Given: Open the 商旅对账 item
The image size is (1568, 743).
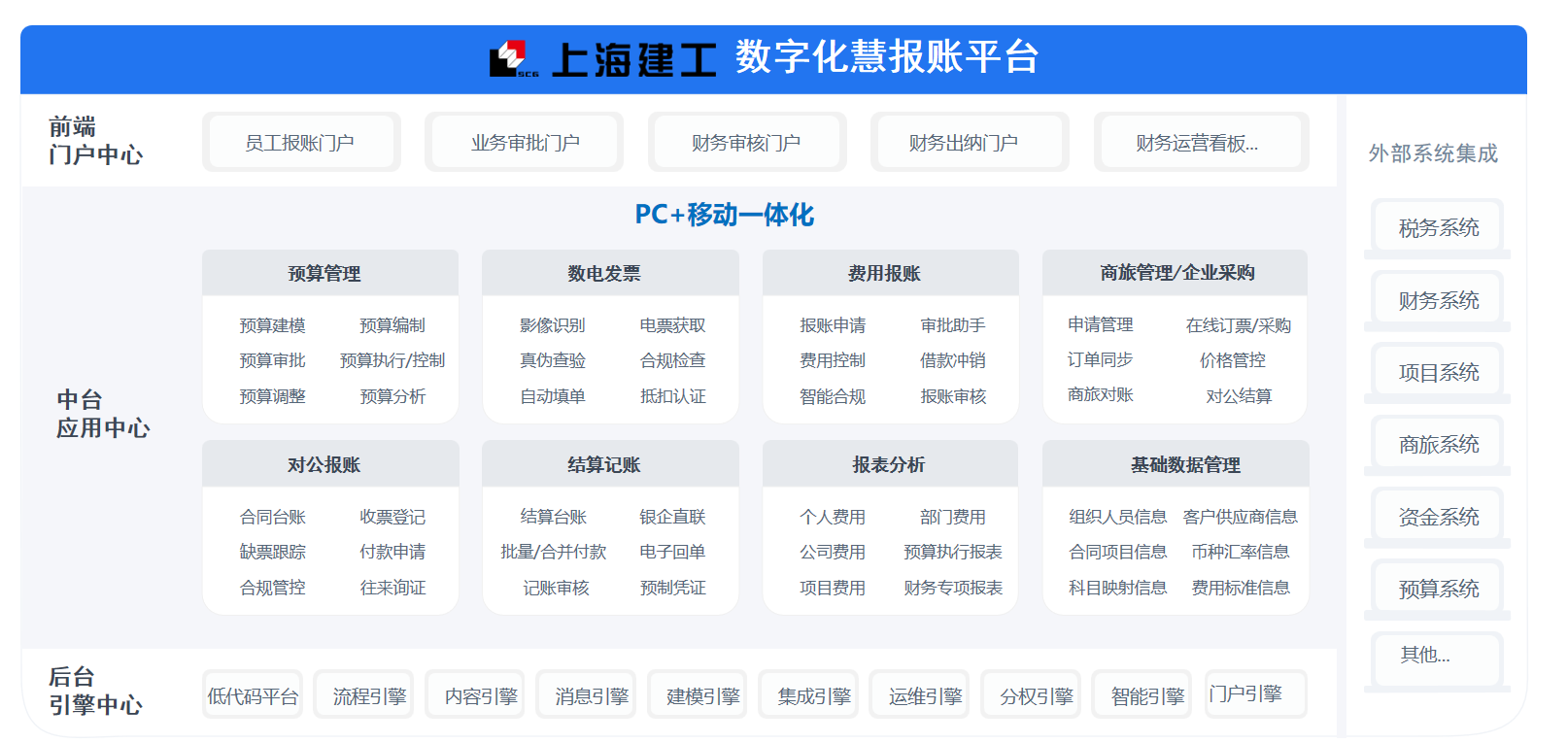Looking at the screenshot, I should pyautogui.click(x=1101, y=394).
